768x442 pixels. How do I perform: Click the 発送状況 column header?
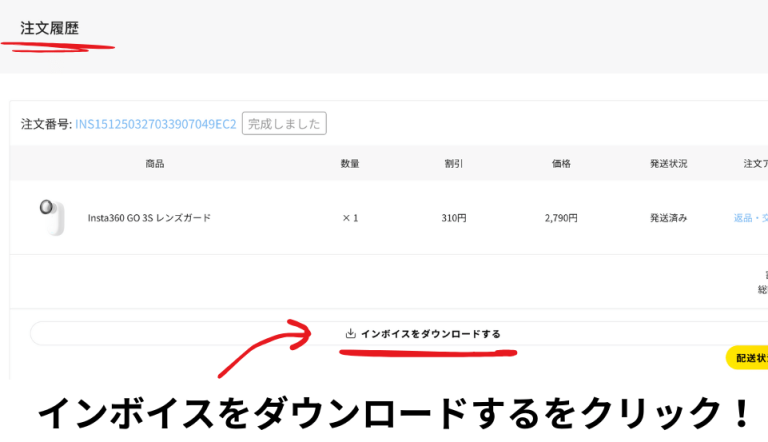coord(668,163)
